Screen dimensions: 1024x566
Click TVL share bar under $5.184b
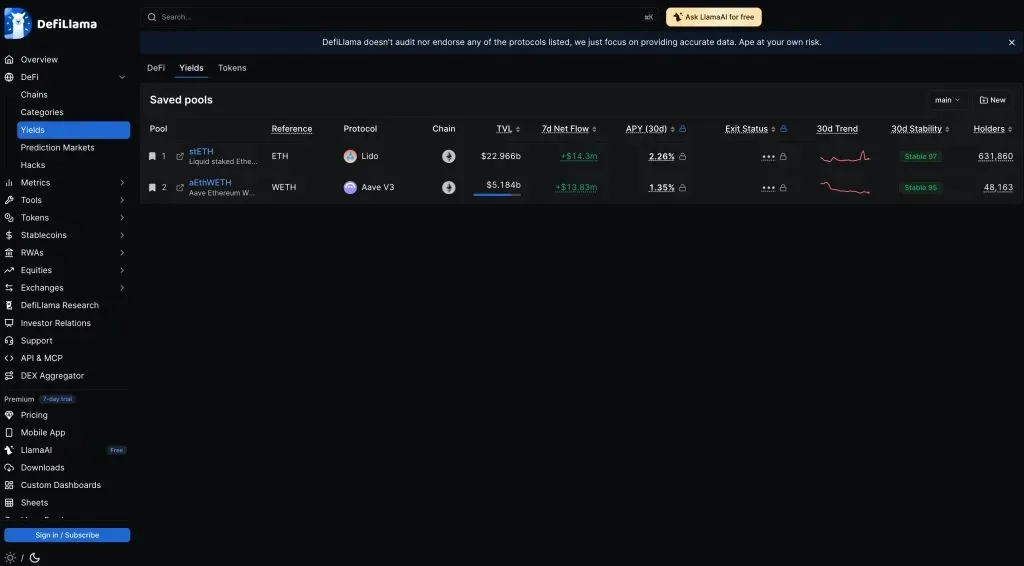point(497,195)
